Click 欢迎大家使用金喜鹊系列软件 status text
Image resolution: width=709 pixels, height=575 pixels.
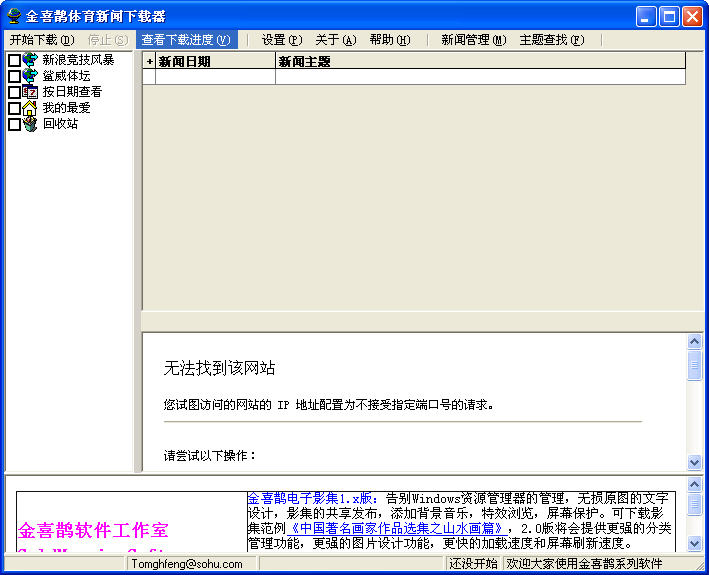click(x=584, y=564)
